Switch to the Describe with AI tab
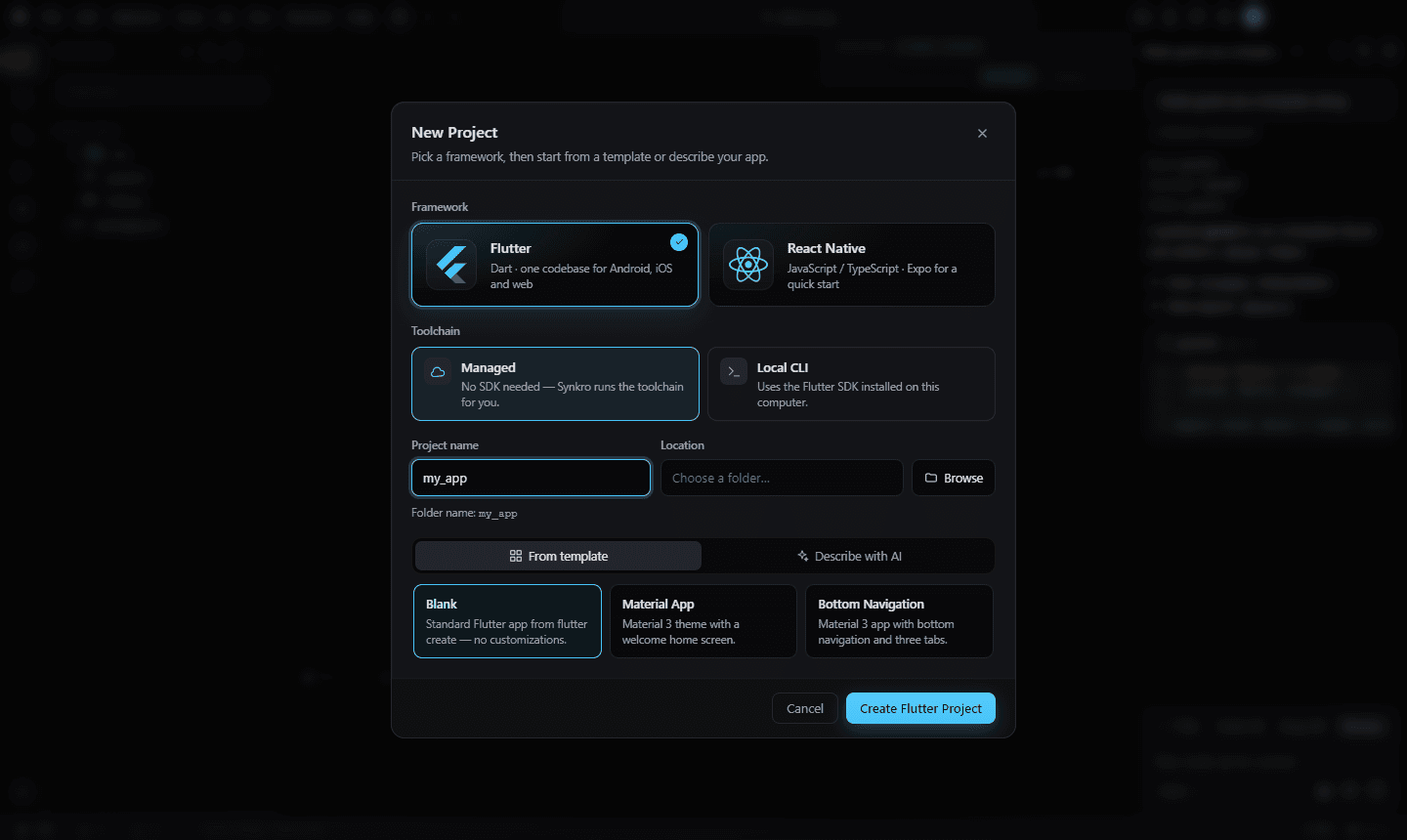Image resolution: width=1407 pixels, height=840 pixels. tap(848, 556)
